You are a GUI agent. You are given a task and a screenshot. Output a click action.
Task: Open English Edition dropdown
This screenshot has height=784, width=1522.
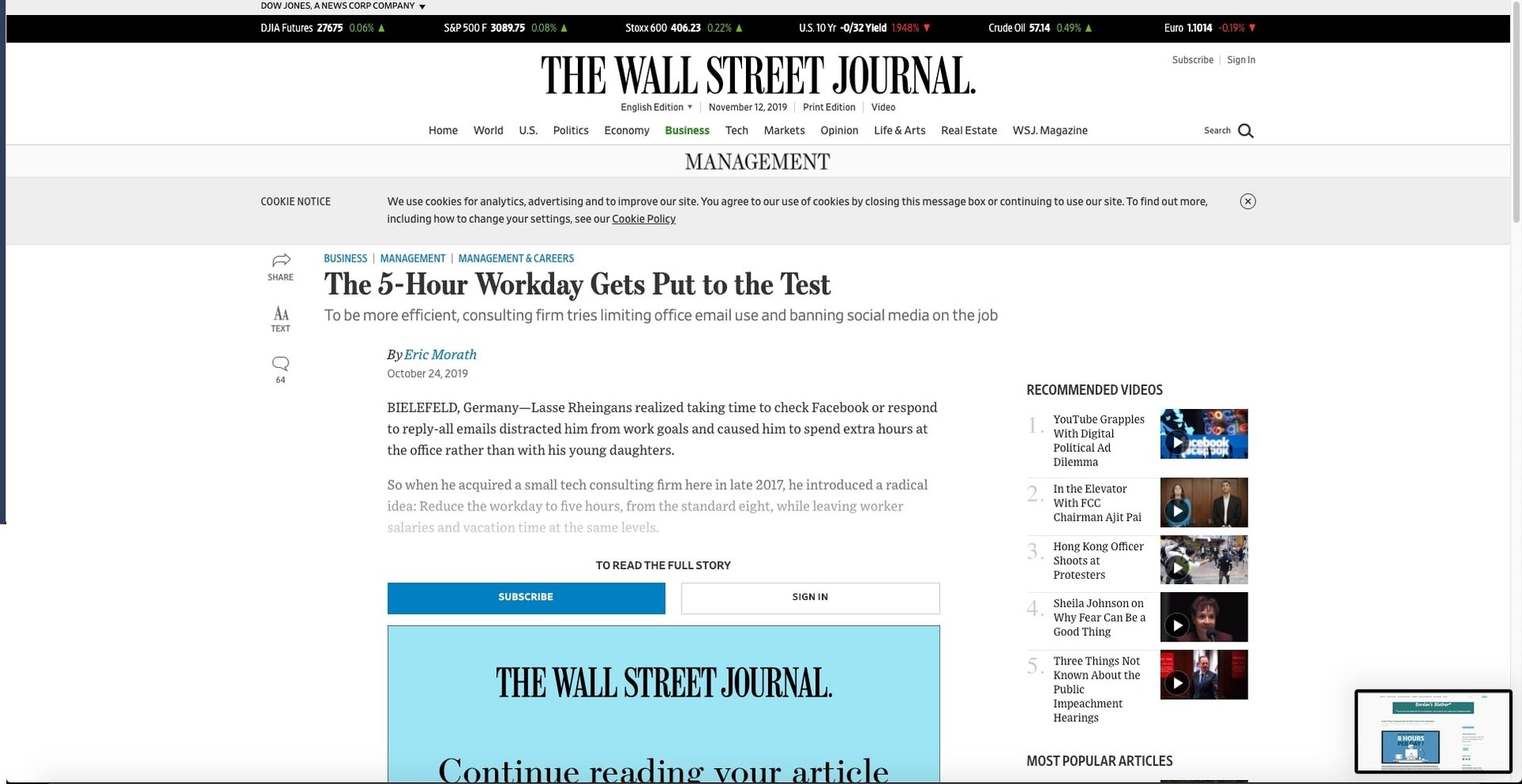point(656,107)
